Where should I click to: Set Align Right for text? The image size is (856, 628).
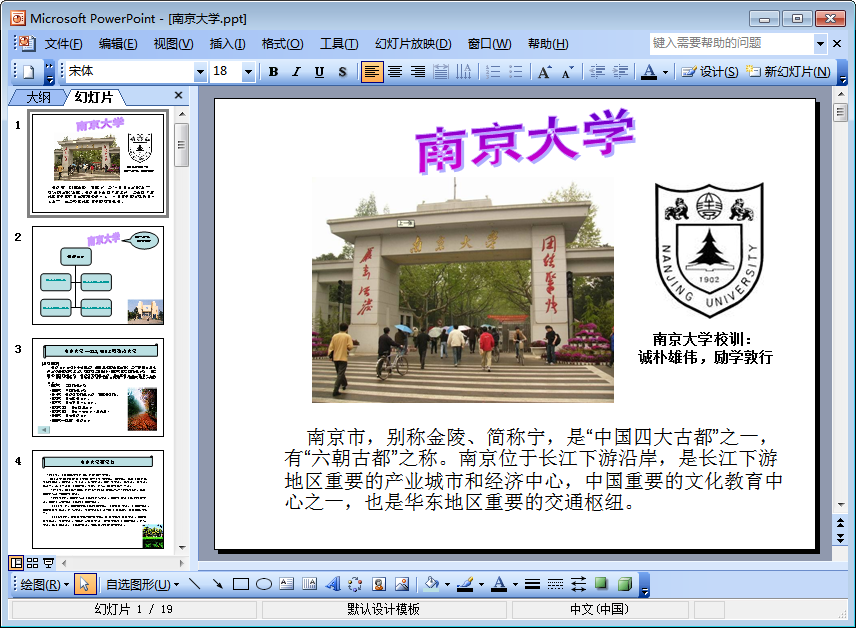pyautogui.click(x=418, y=72)
